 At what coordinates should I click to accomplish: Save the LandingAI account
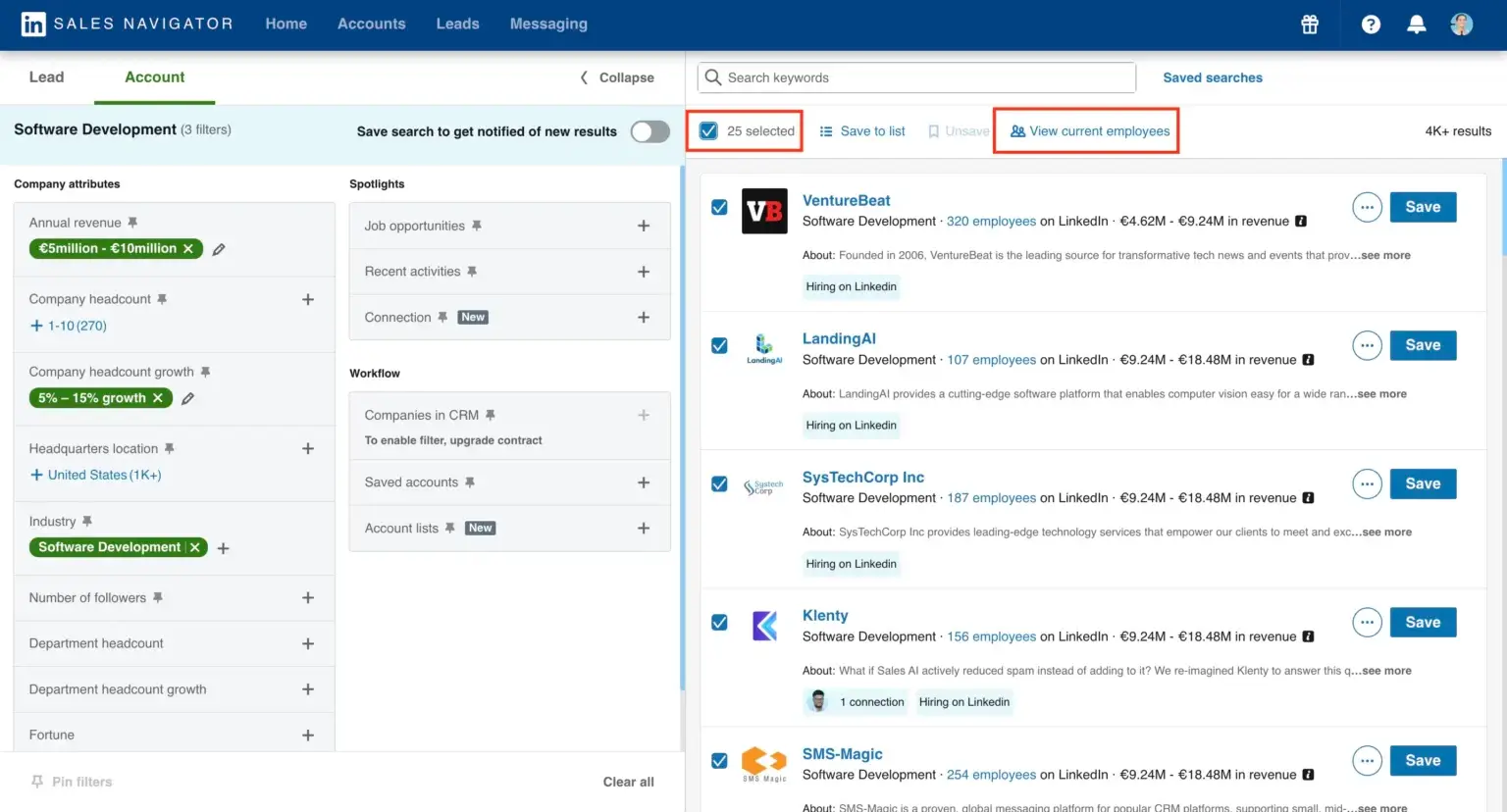[1423, 345]
